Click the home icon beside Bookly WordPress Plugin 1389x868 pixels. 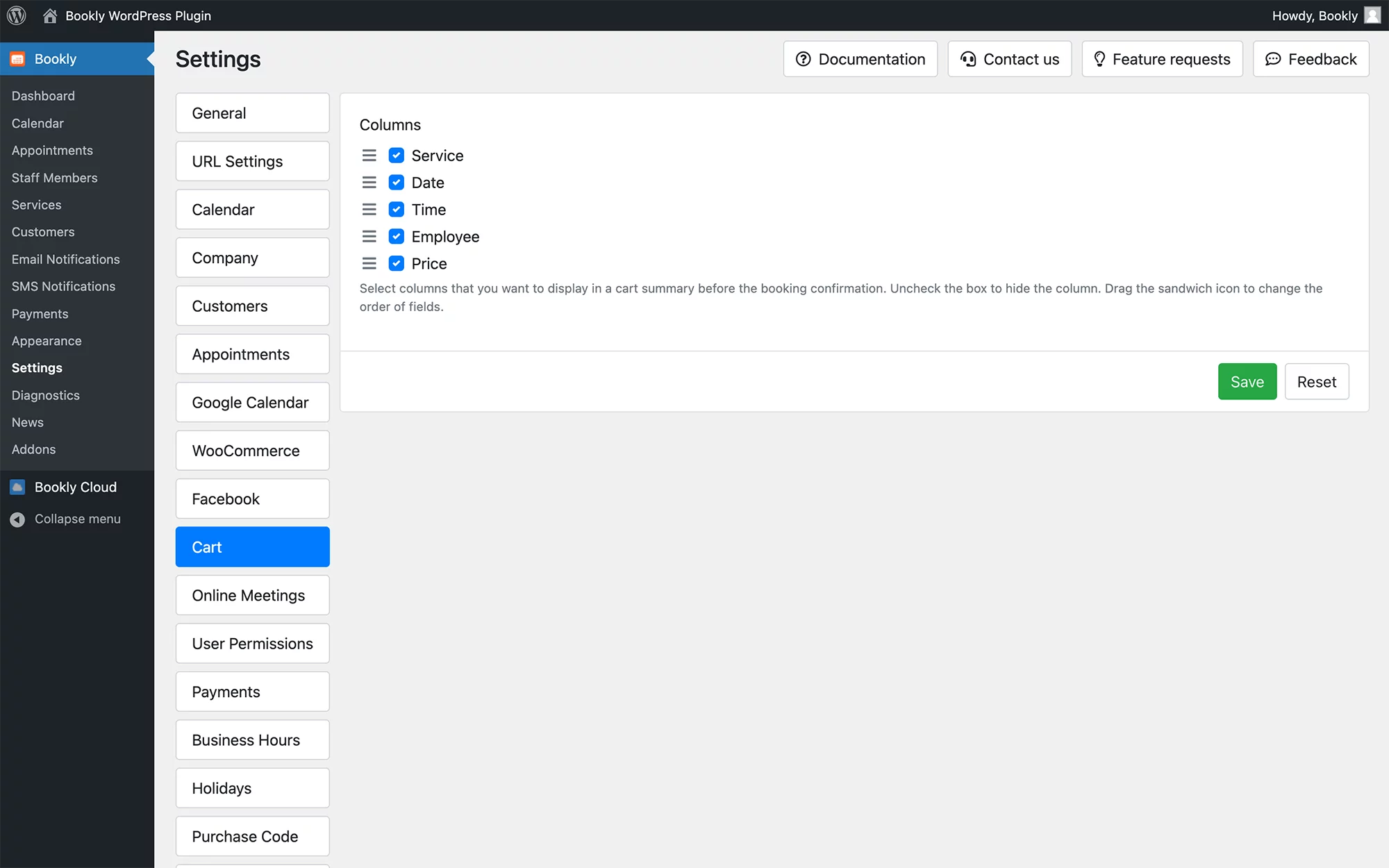(x=50, y=15)
